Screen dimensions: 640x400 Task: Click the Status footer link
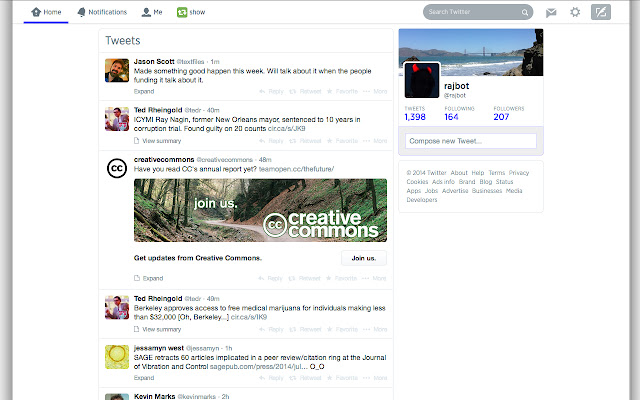(504, 182)
